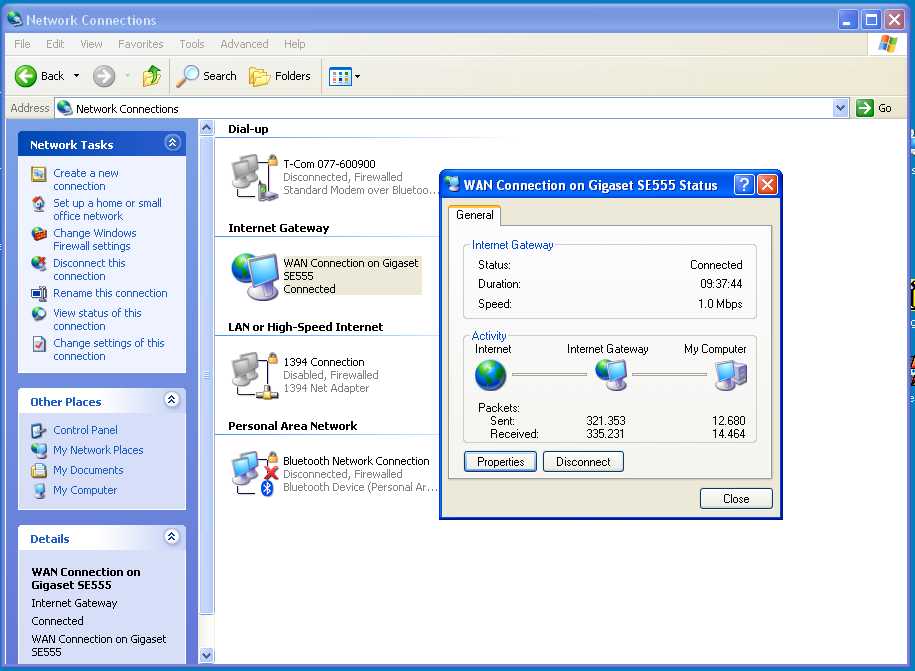Open the Search toolbar button
The height and width of the screenshot is (671, 915).
[x=207, y=76]
